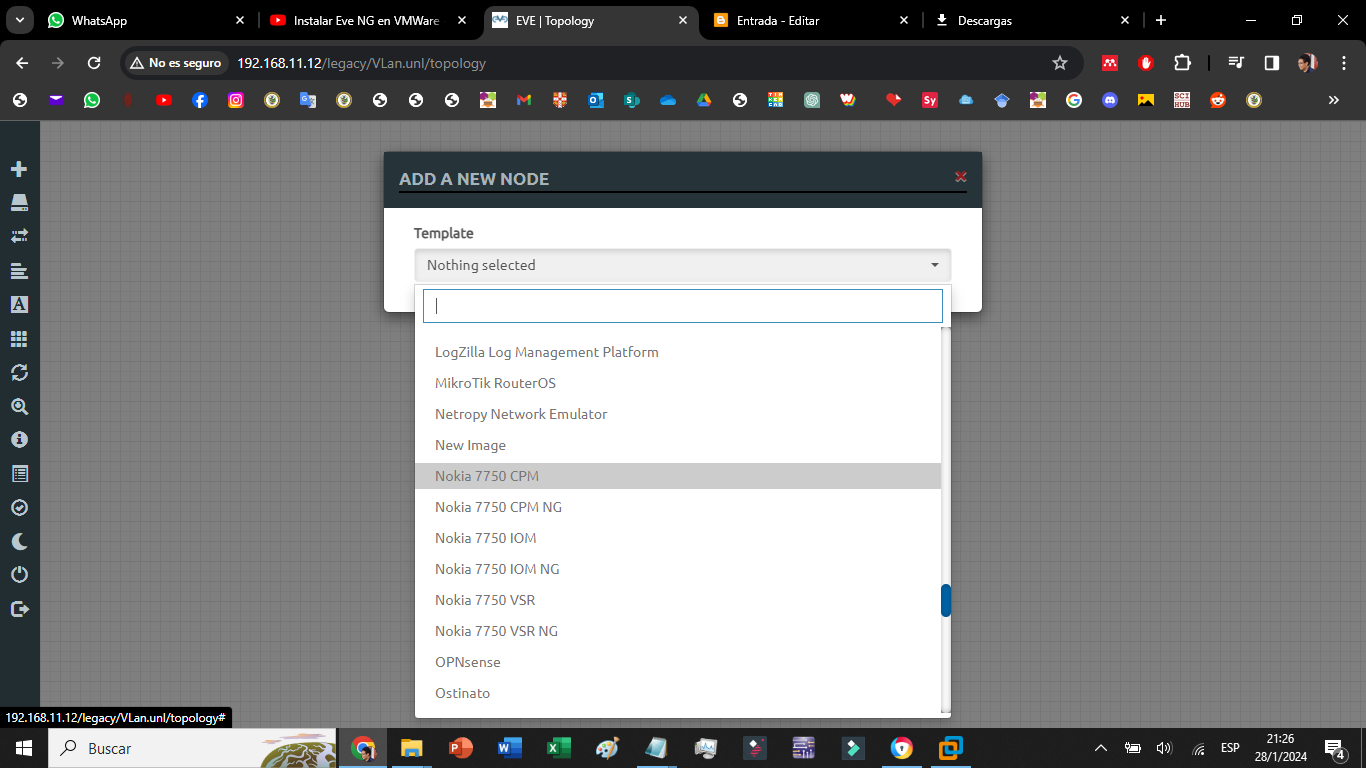The width and height of the screenshot is (1366, 768).
Task: Open the Networks arrows sidebar icon
Action: coord(18,236)
